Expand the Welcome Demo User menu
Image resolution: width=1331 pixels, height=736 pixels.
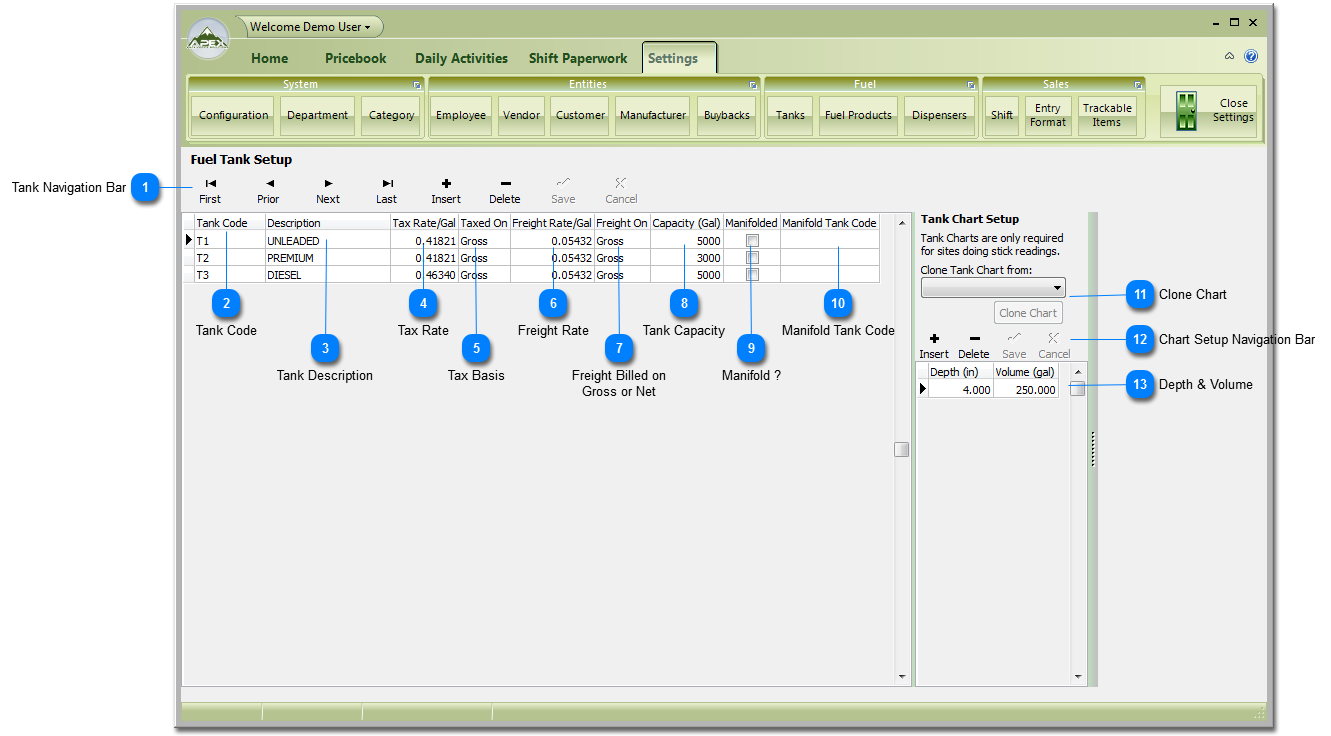pyautogui.click(x=310, y=27)
